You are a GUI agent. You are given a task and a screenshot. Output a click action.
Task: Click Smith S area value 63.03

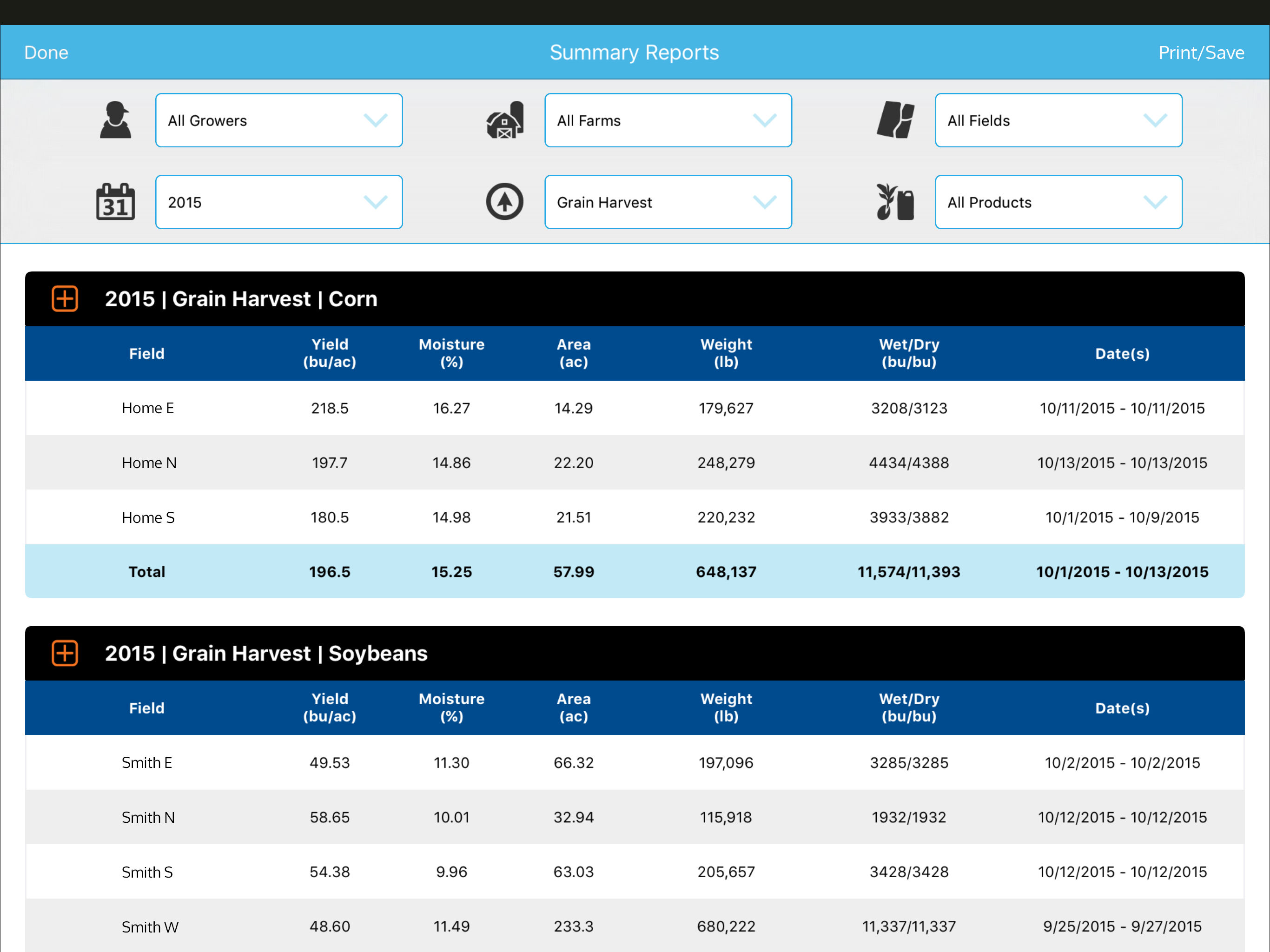click(x=574, y=871)
